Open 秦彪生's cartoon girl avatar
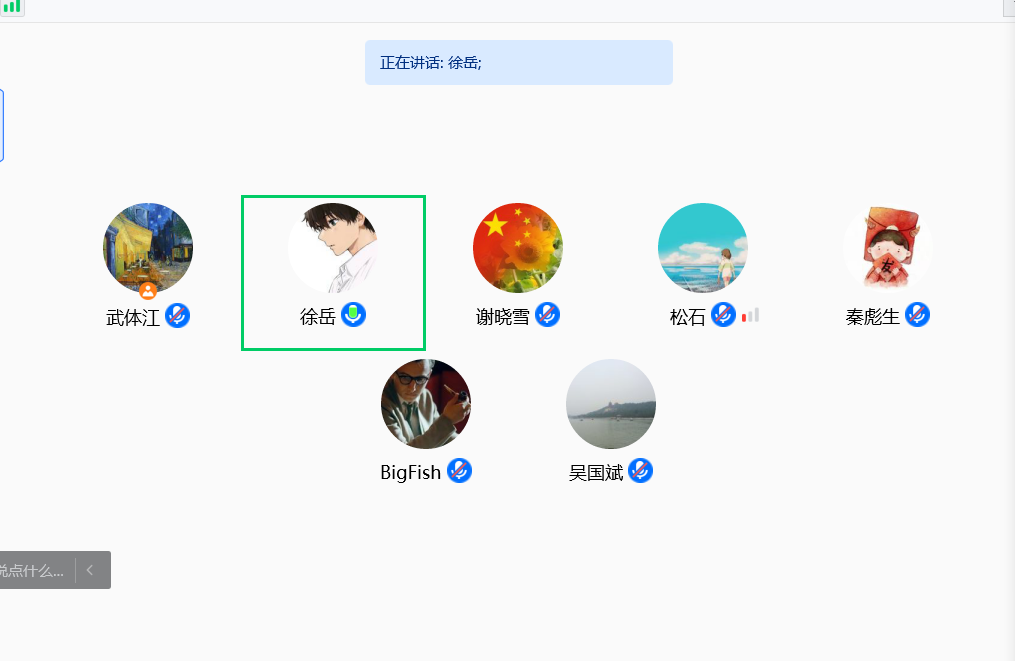Viewport: 1015px width, 661px height. [888, 248]
